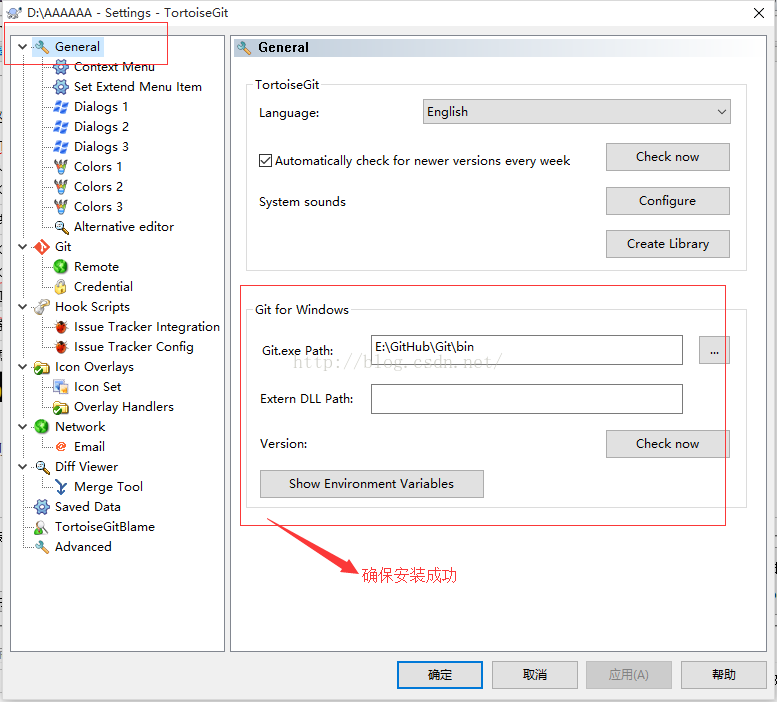Click Create Library button

click(667, 244)
